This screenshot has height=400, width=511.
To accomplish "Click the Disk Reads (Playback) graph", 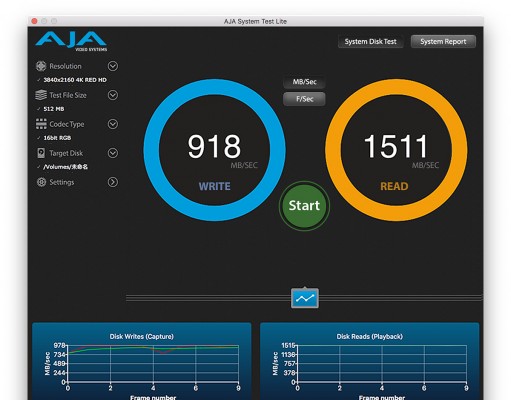I will (x=370, y=362).
